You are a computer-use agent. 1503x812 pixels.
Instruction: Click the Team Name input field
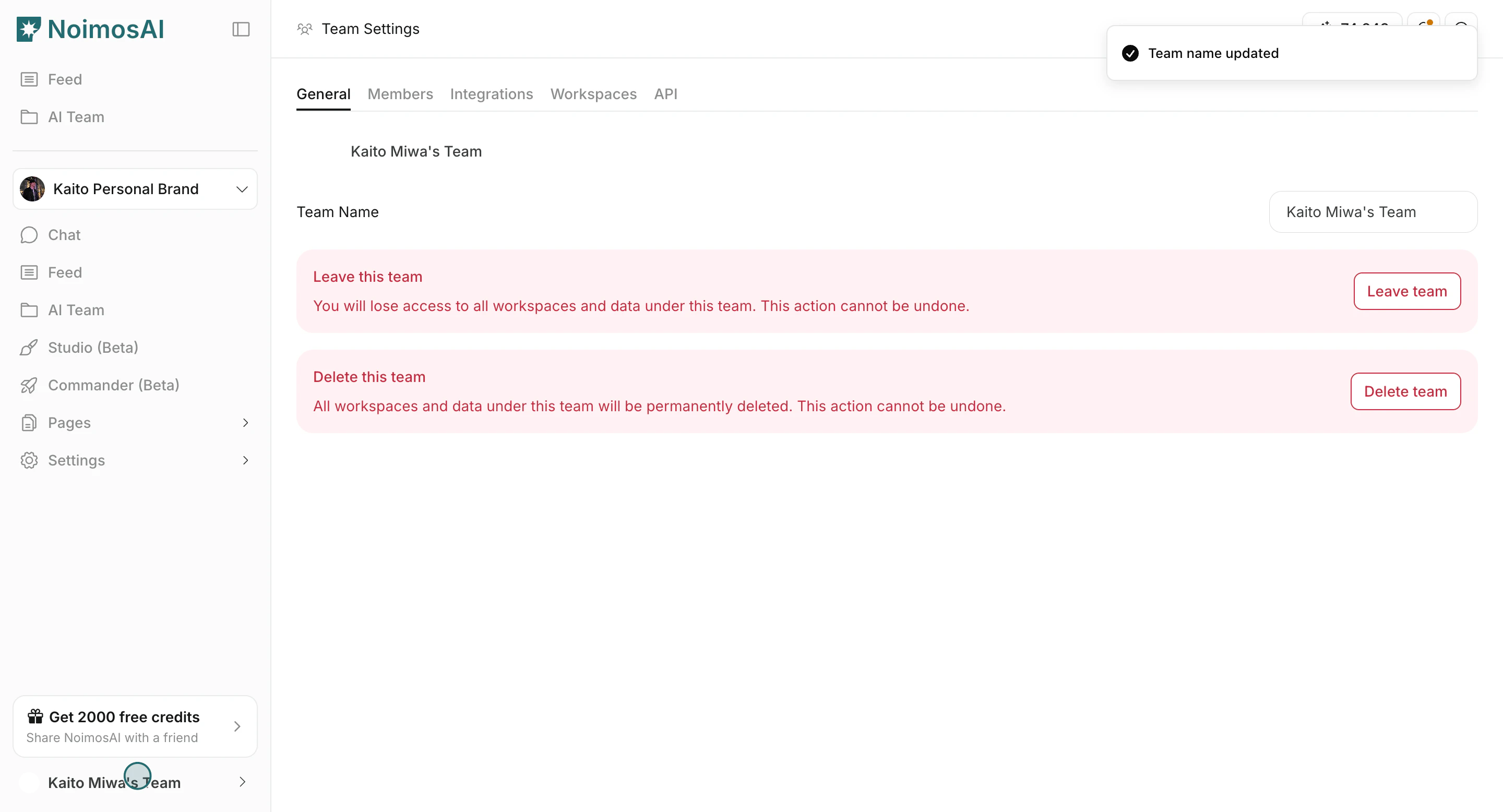pyautogui.click(x=1373, y=212)
